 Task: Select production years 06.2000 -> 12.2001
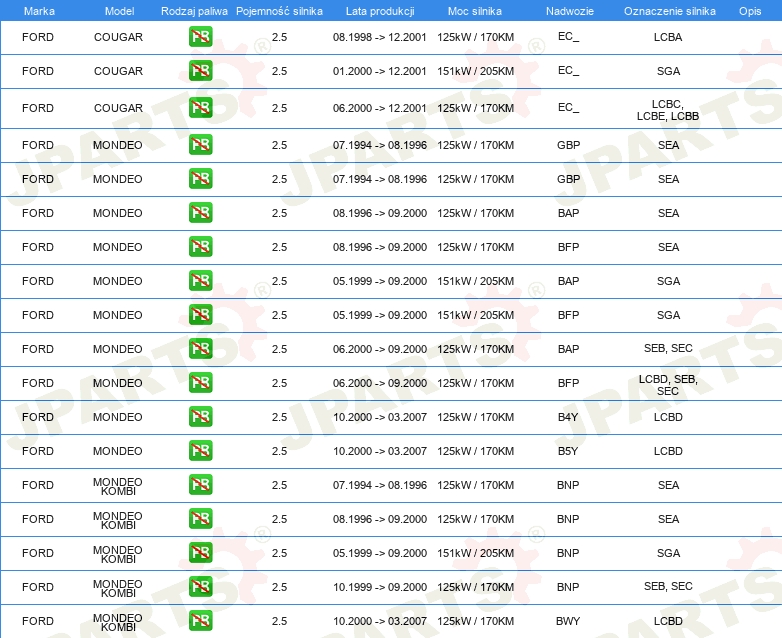(x=380, y=108)
